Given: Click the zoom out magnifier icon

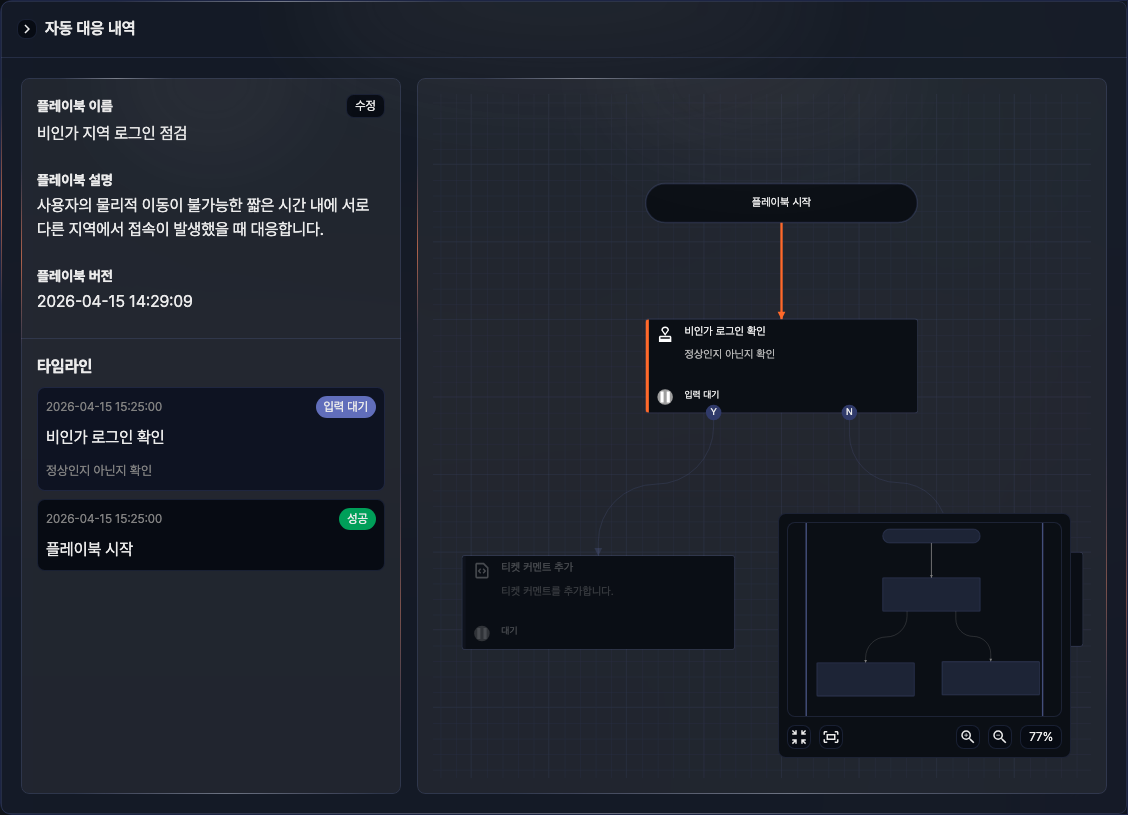Looking at the screenshot, I should pyautogui.click(x=999, y=737).
